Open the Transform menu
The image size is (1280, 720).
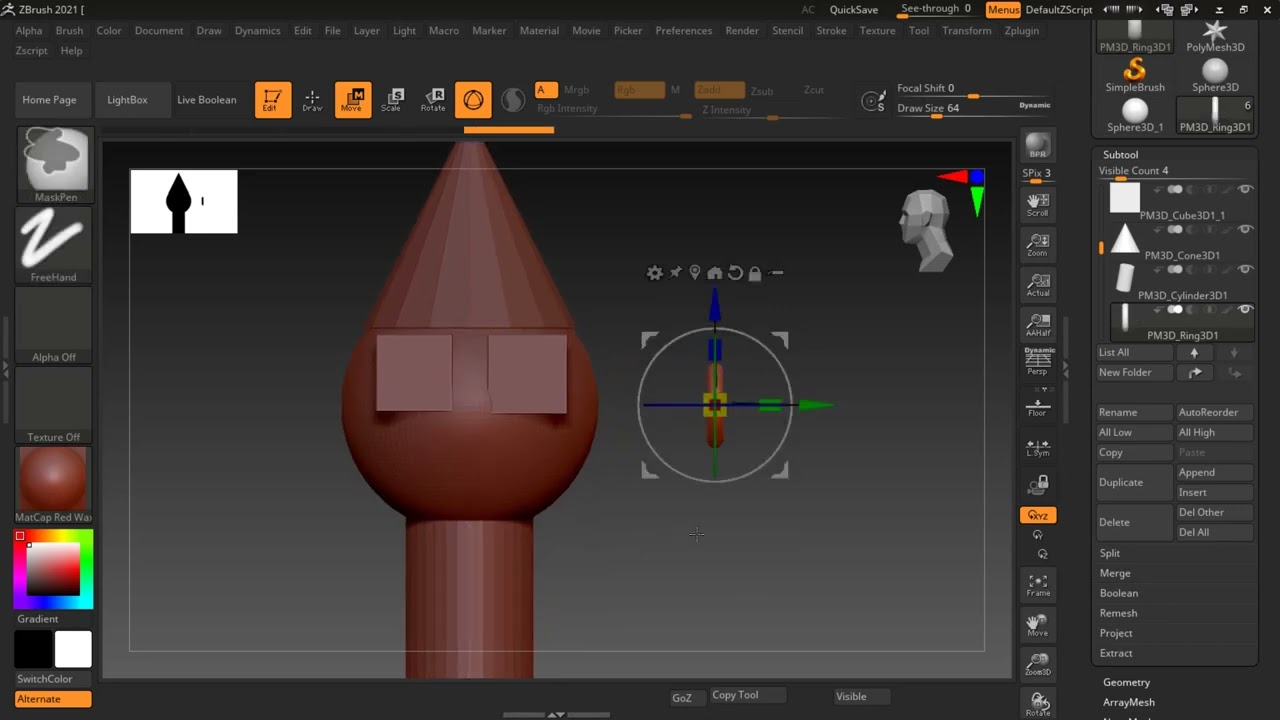pyautogui.click(x=966, y=31)
